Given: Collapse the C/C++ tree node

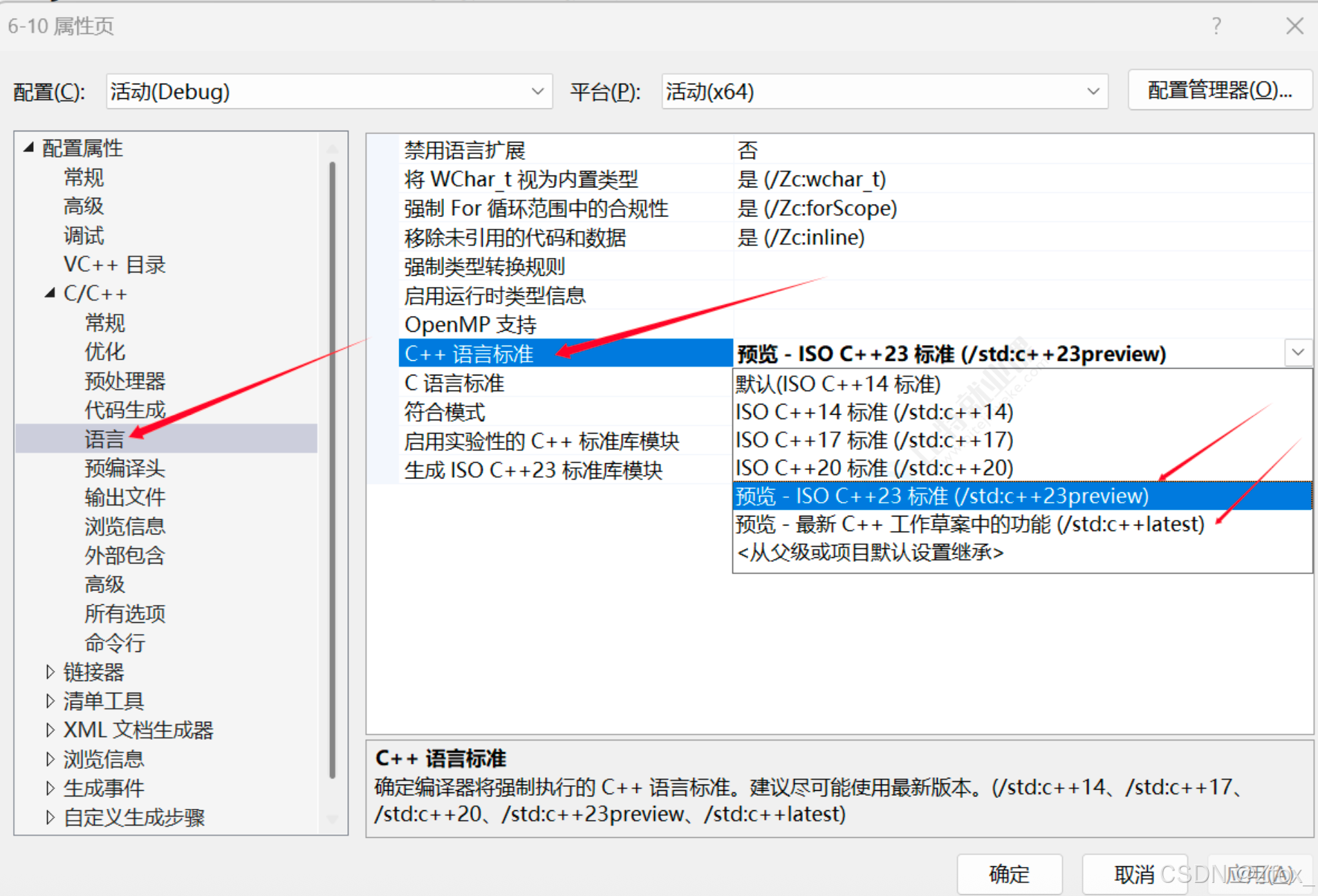Looking at the screenshot, I should click(x=50, y=293).
